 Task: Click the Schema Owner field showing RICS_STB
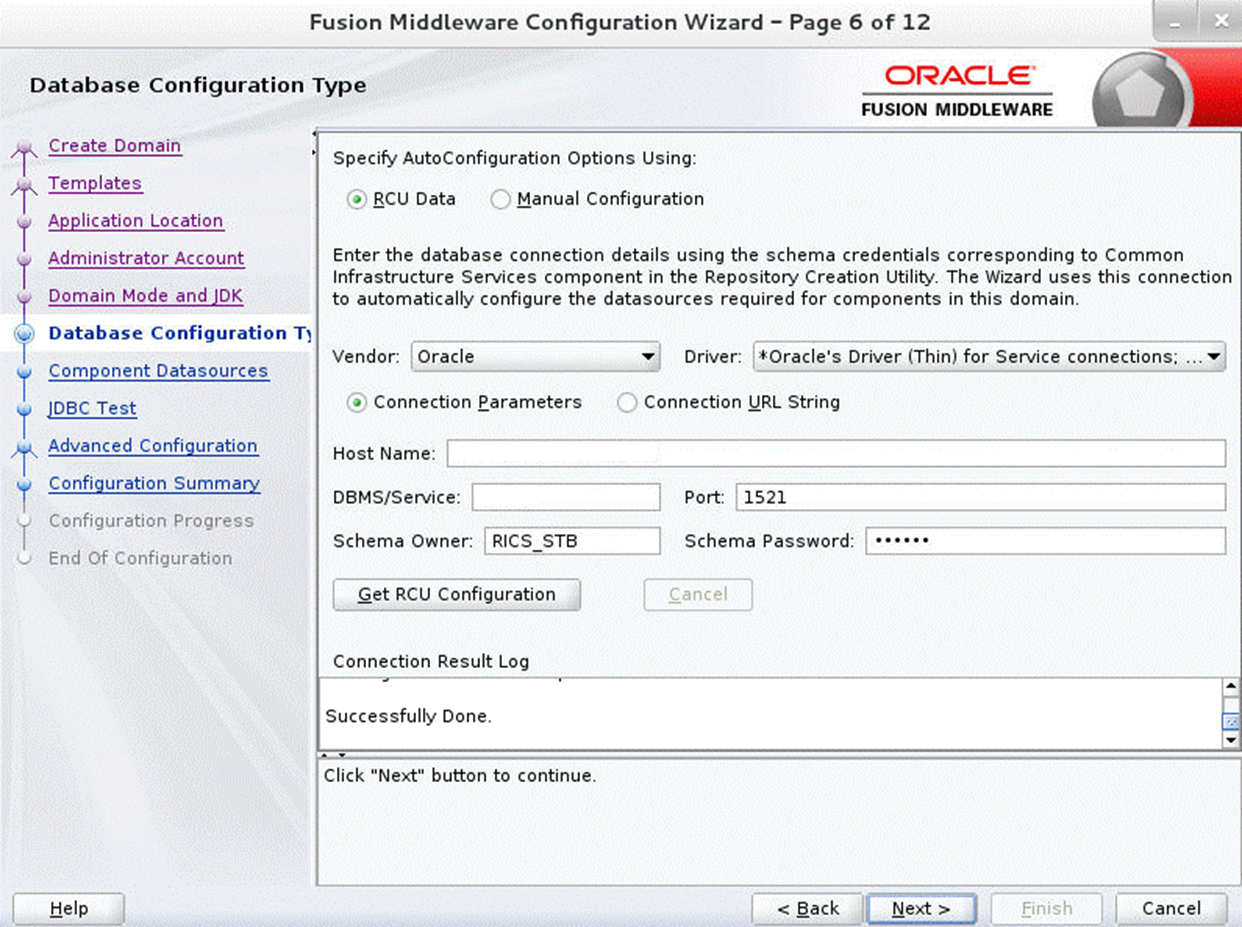pyautogui.click(x=570, y=541)
